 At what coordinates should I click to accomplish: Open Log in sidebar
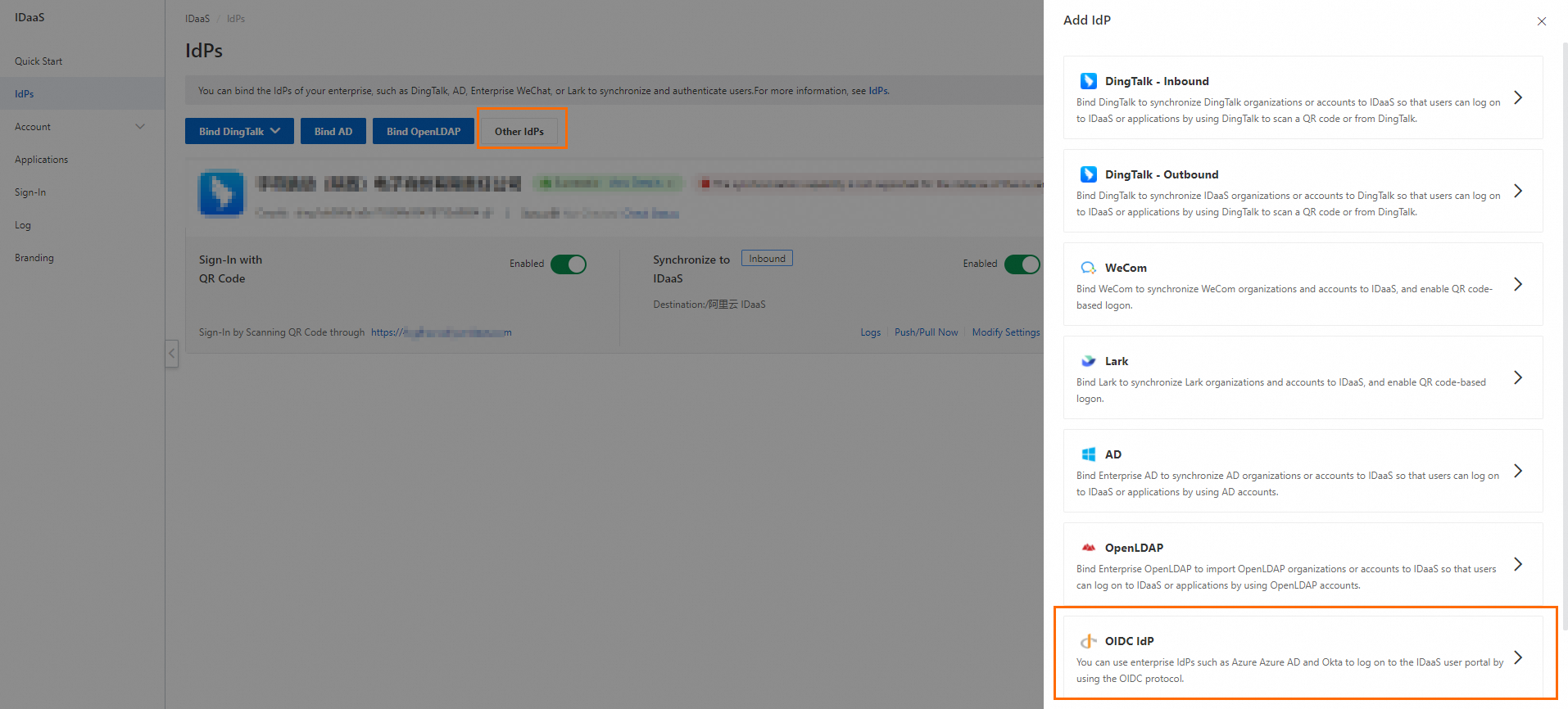pos(23,225)
